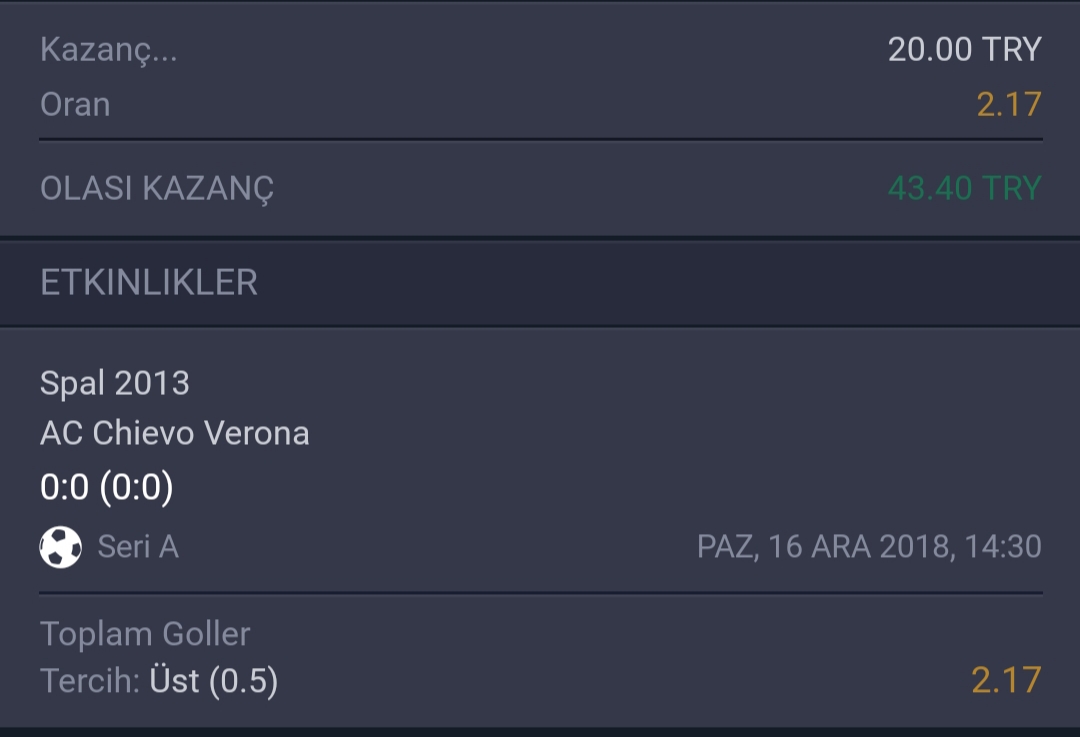Tap the 20.00 TRY stake amount

point(964,50)
